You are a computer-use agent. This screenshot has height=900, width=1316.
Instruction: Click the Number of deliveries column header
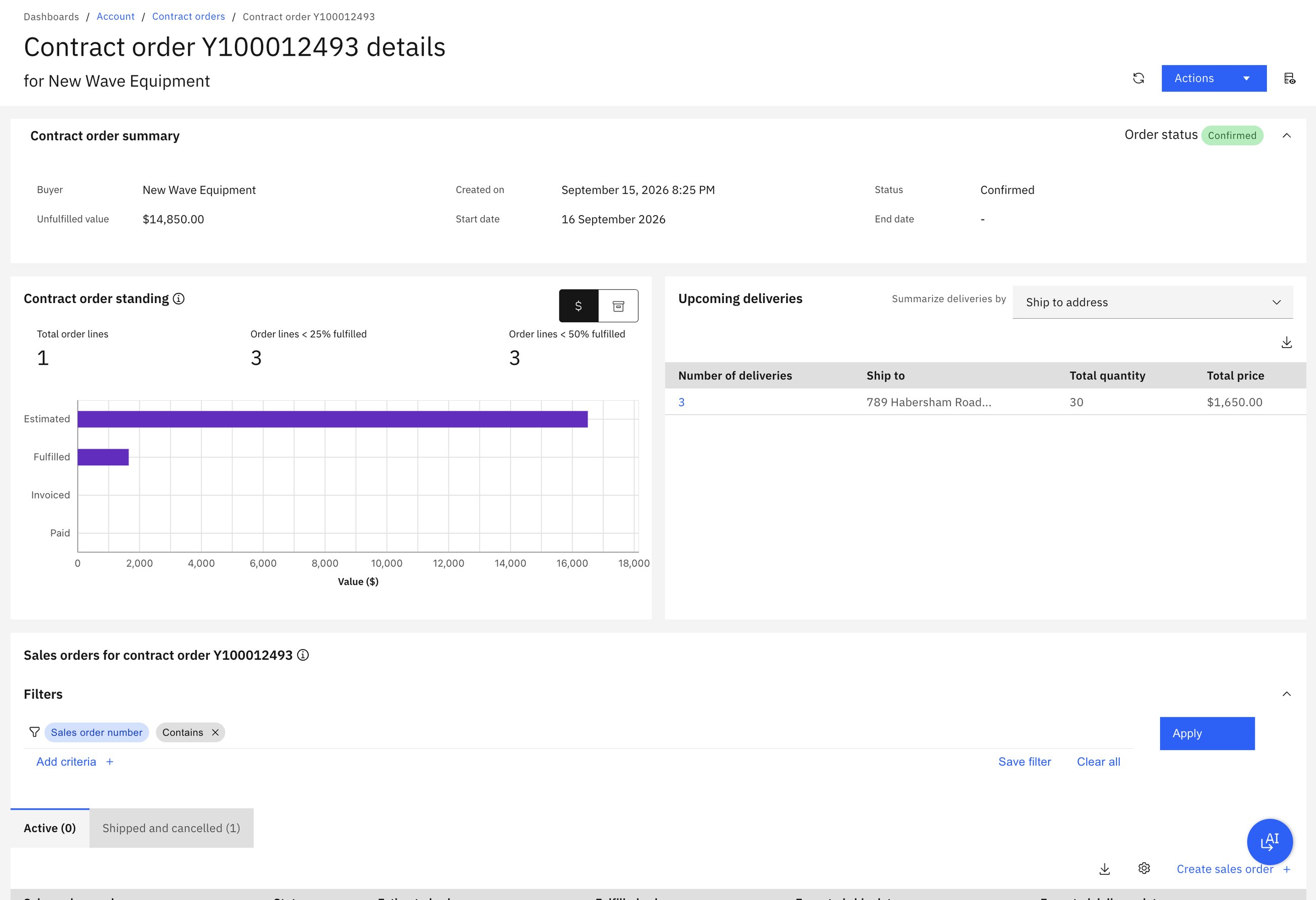pyautogui.click(x=735, y=375)
